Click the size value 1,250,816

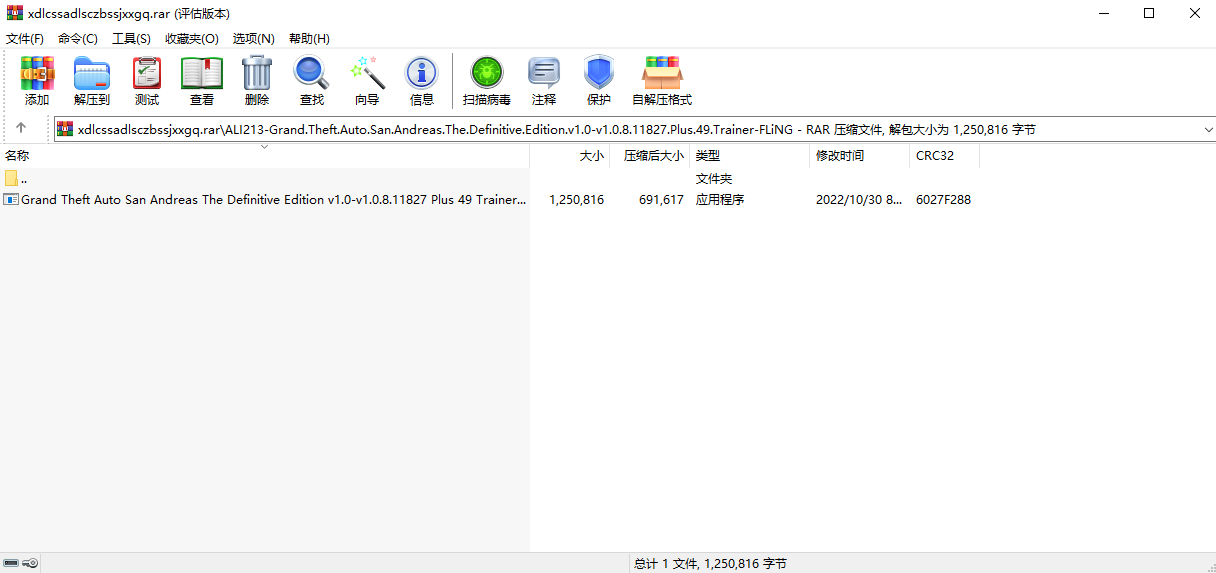click(x=576, y=199)
